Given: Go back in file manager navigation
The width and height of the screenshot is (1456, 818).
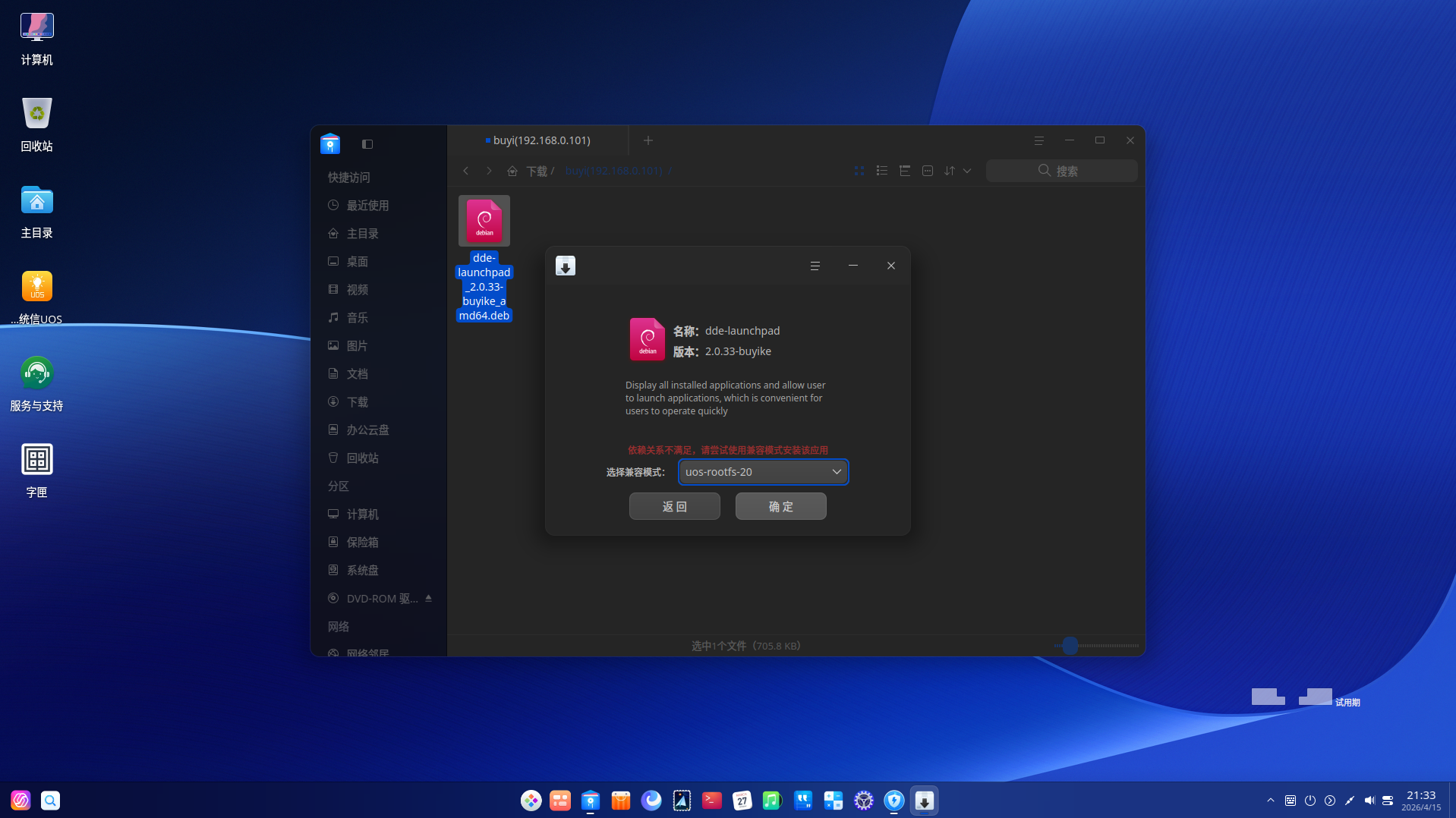Looking at the screenshot, I should click(x=465, y=171).
